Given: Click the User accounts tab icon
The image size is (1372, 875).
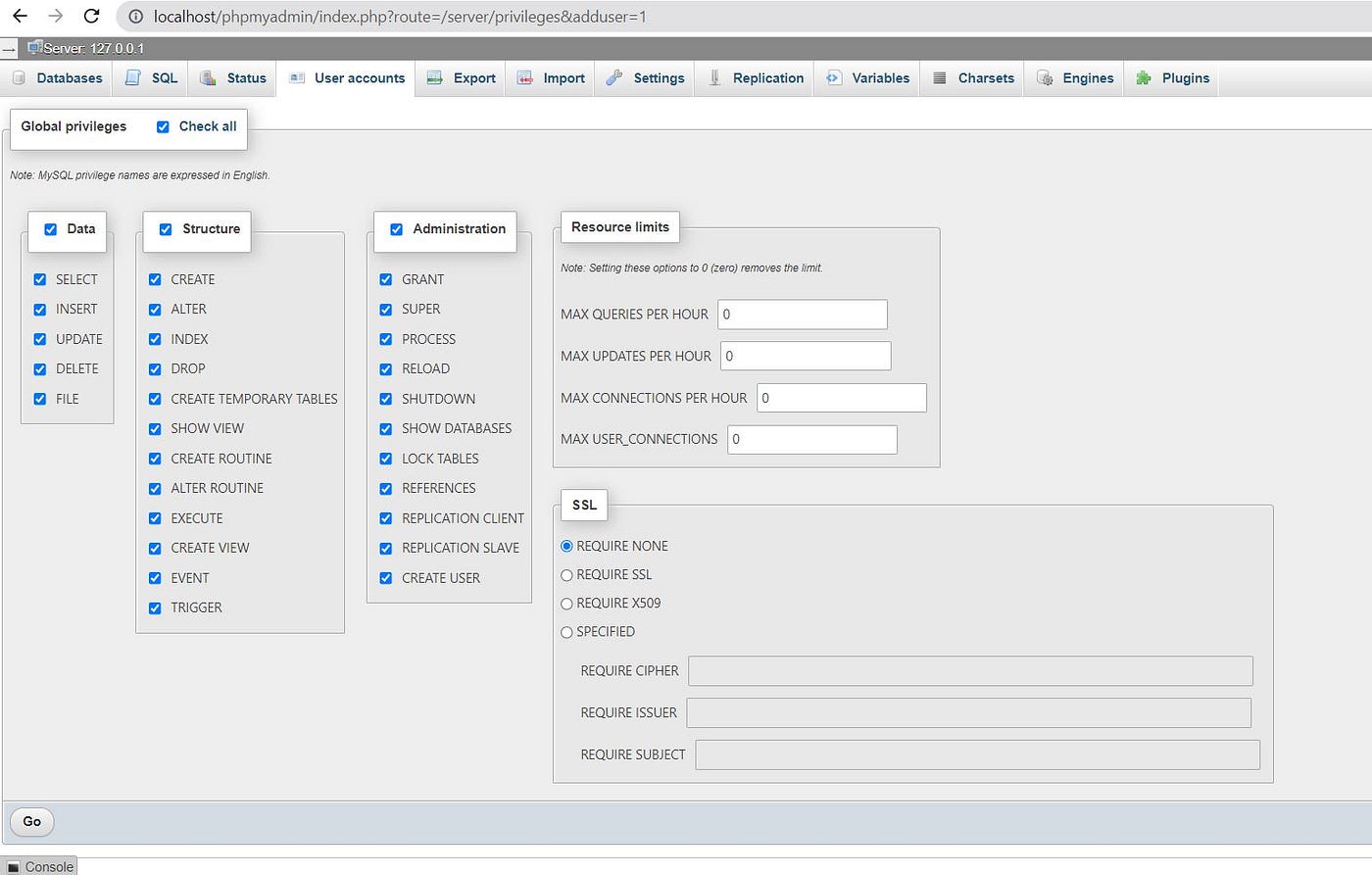Looking at the screenshot, I should pos(297,78).
